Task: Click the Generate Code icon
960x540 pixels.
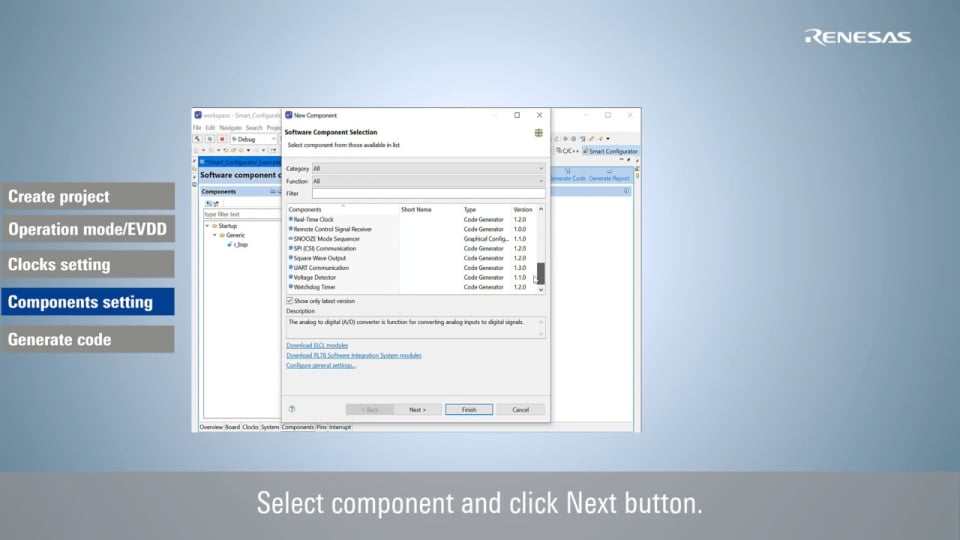Action: tap(567, 172)
